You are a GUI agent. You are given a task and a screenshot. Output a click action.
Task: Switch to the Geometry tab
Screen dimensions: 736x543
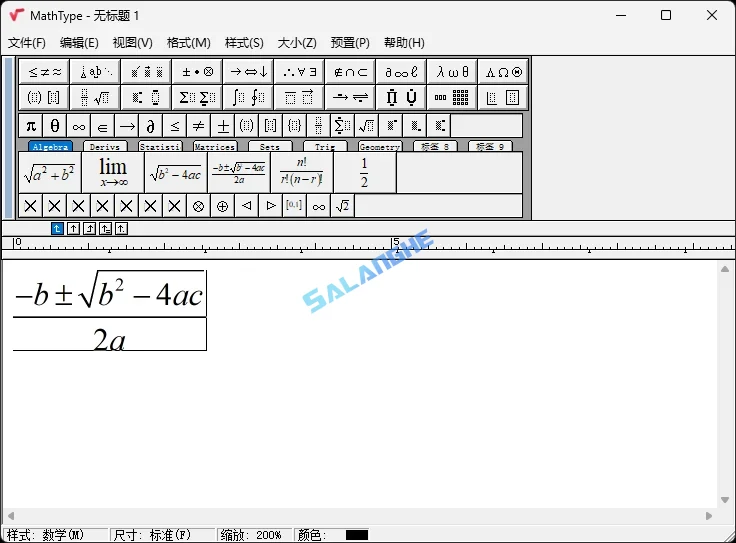coord(380,146)
